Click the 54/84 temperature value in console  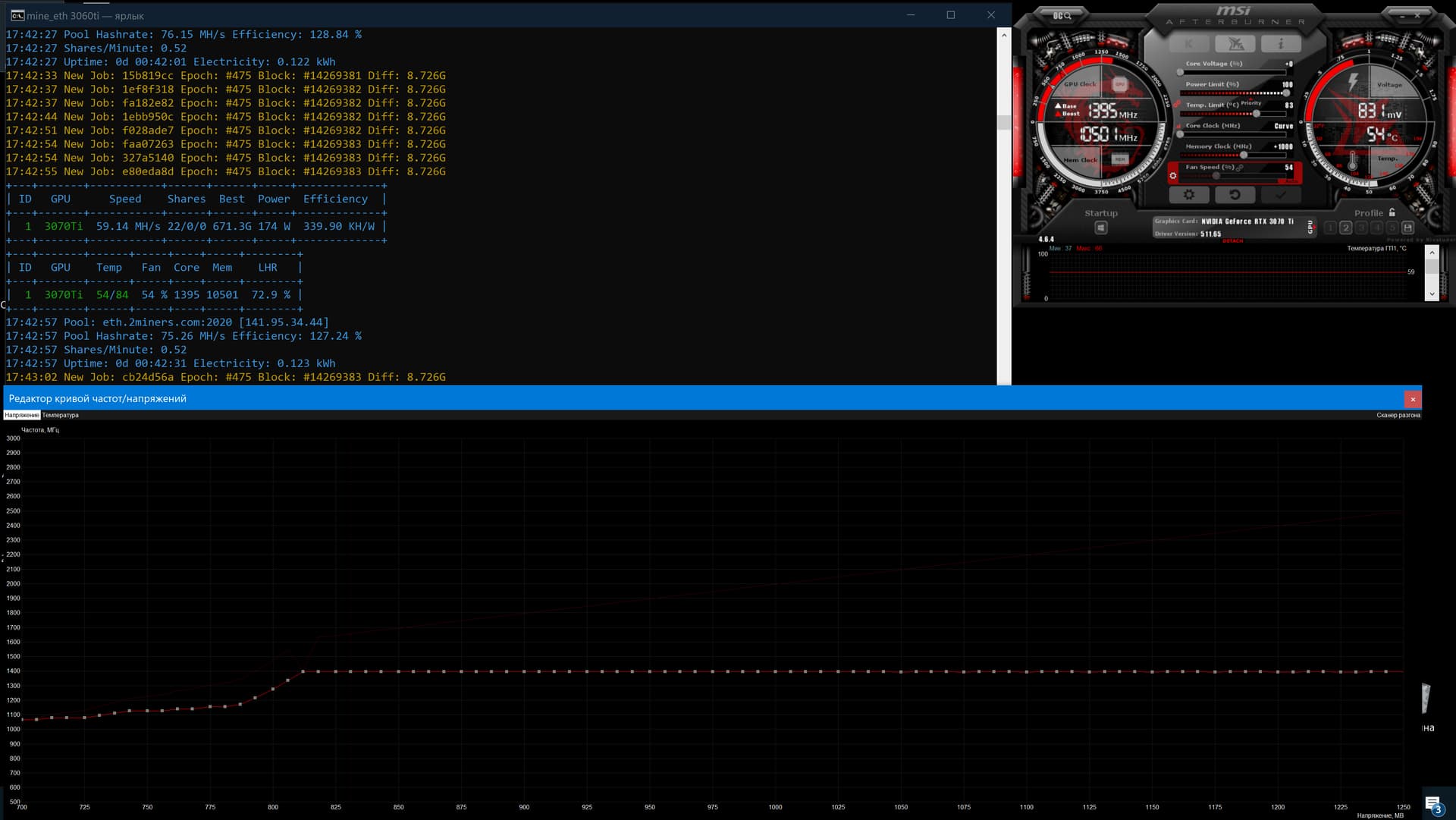112,295
